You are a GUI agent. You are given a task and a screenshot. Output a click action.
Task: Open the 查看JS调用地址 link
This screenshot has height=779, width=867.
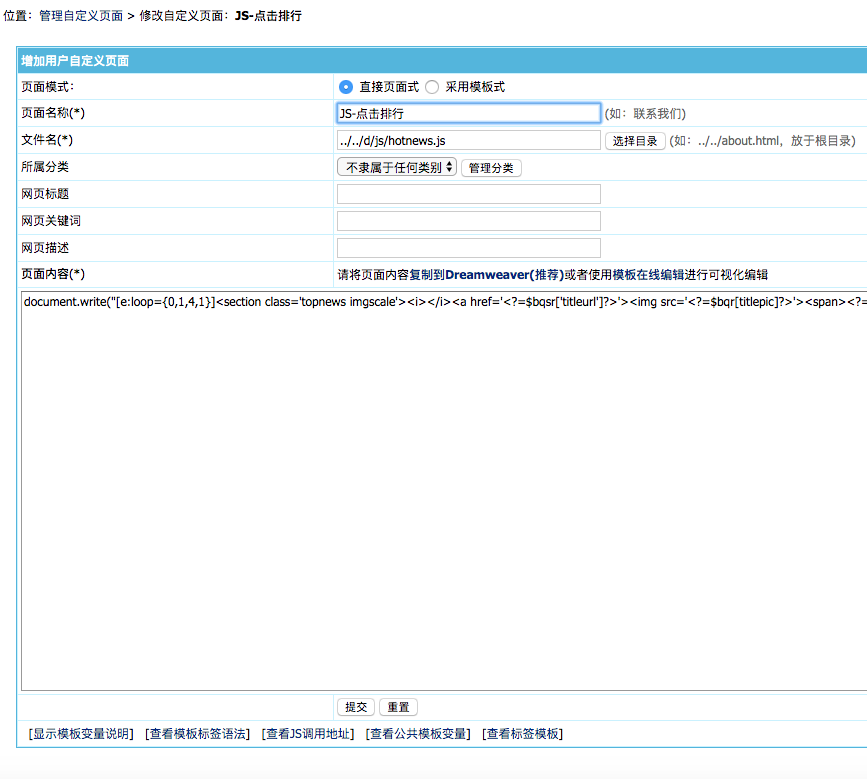click(307, 734)
